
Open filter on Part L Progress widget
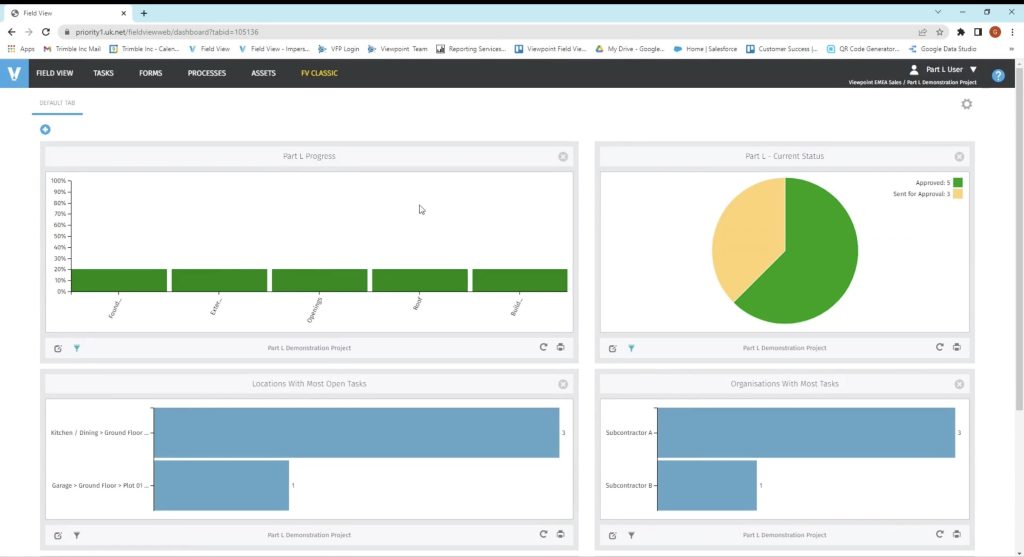pyautogui.click(x=77, y=348)
